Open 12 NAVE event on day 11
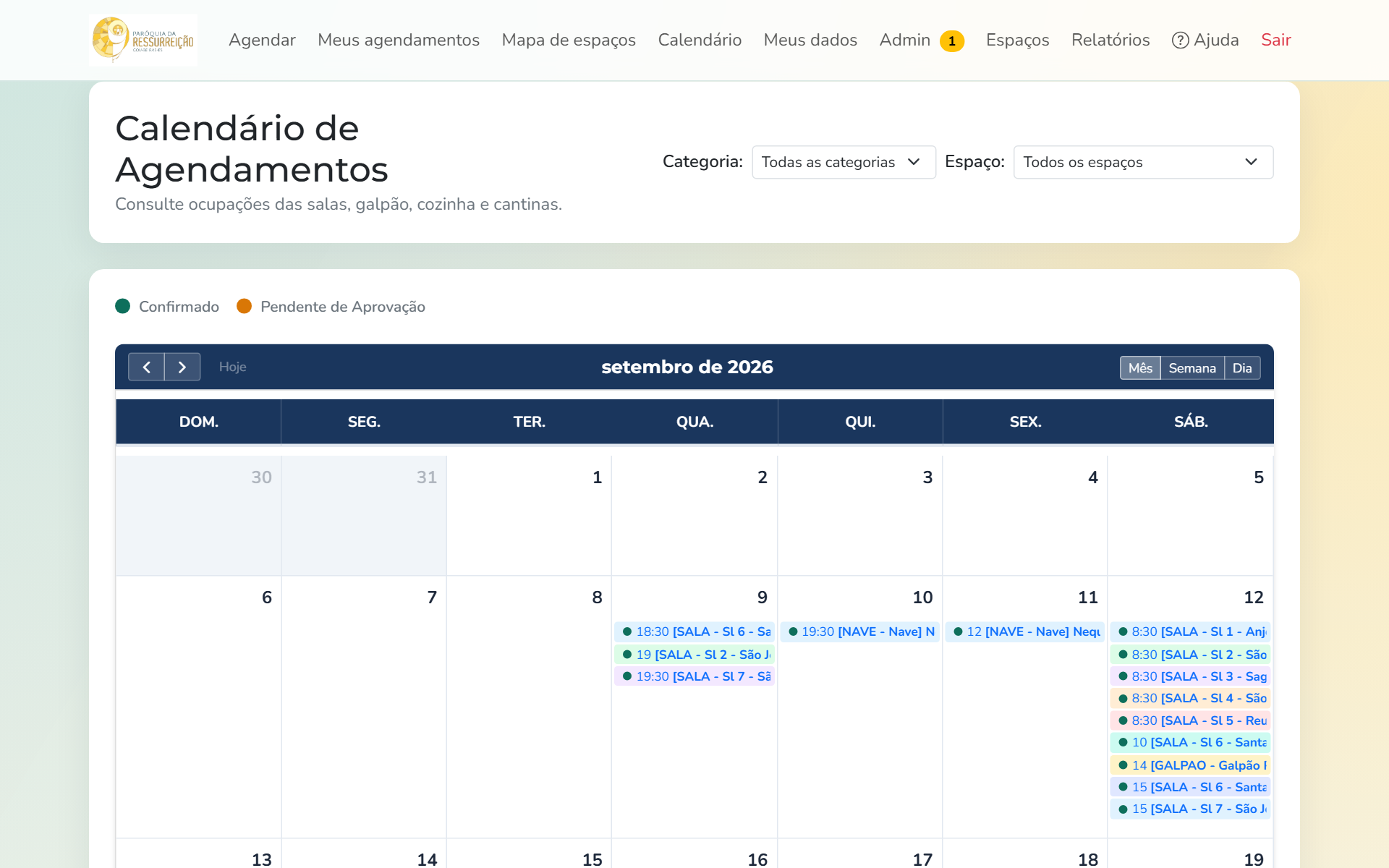 (x=1025, y=631)
